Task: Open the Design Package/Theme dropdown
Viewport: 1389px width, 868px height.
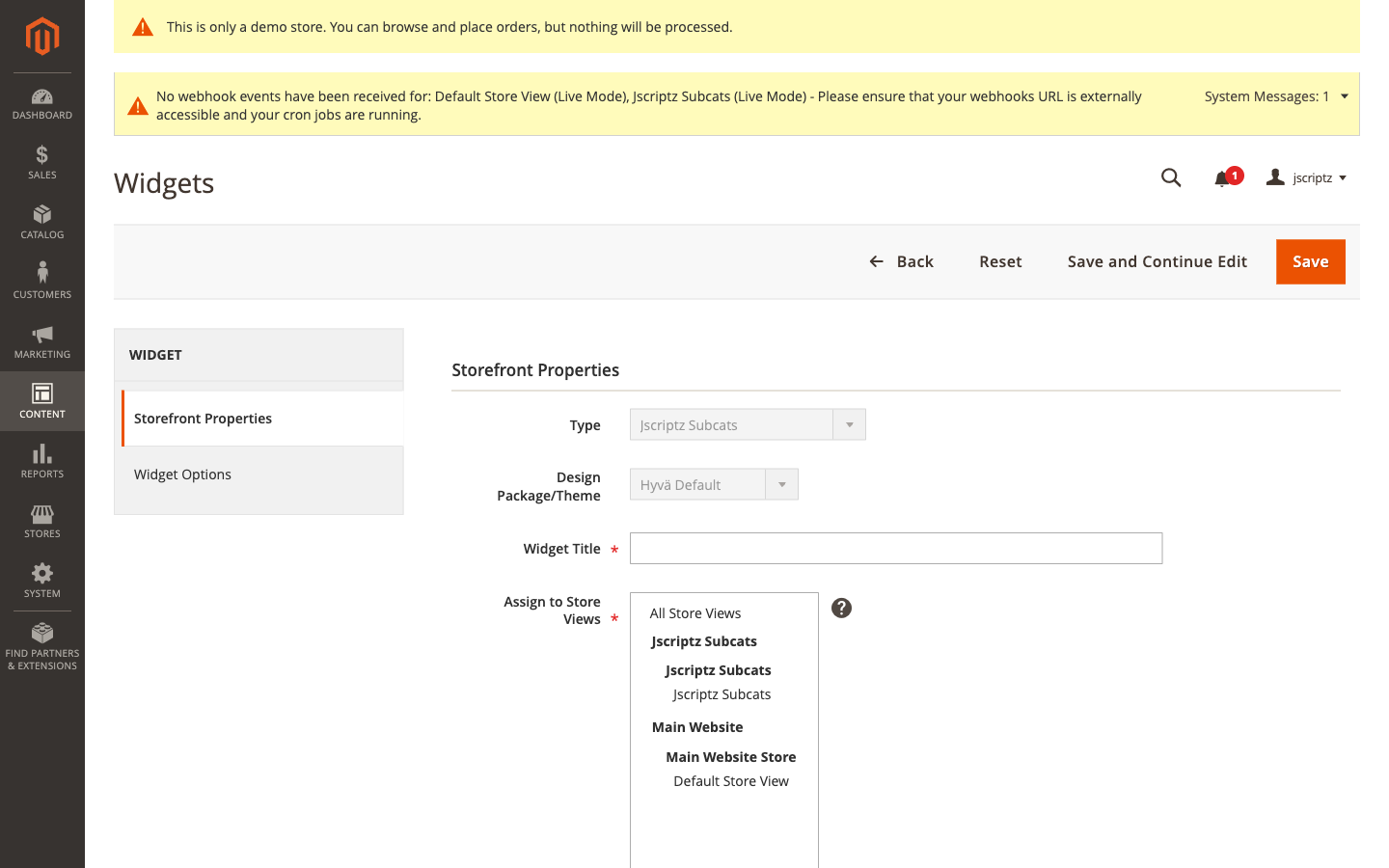Action: pos(781,484)
